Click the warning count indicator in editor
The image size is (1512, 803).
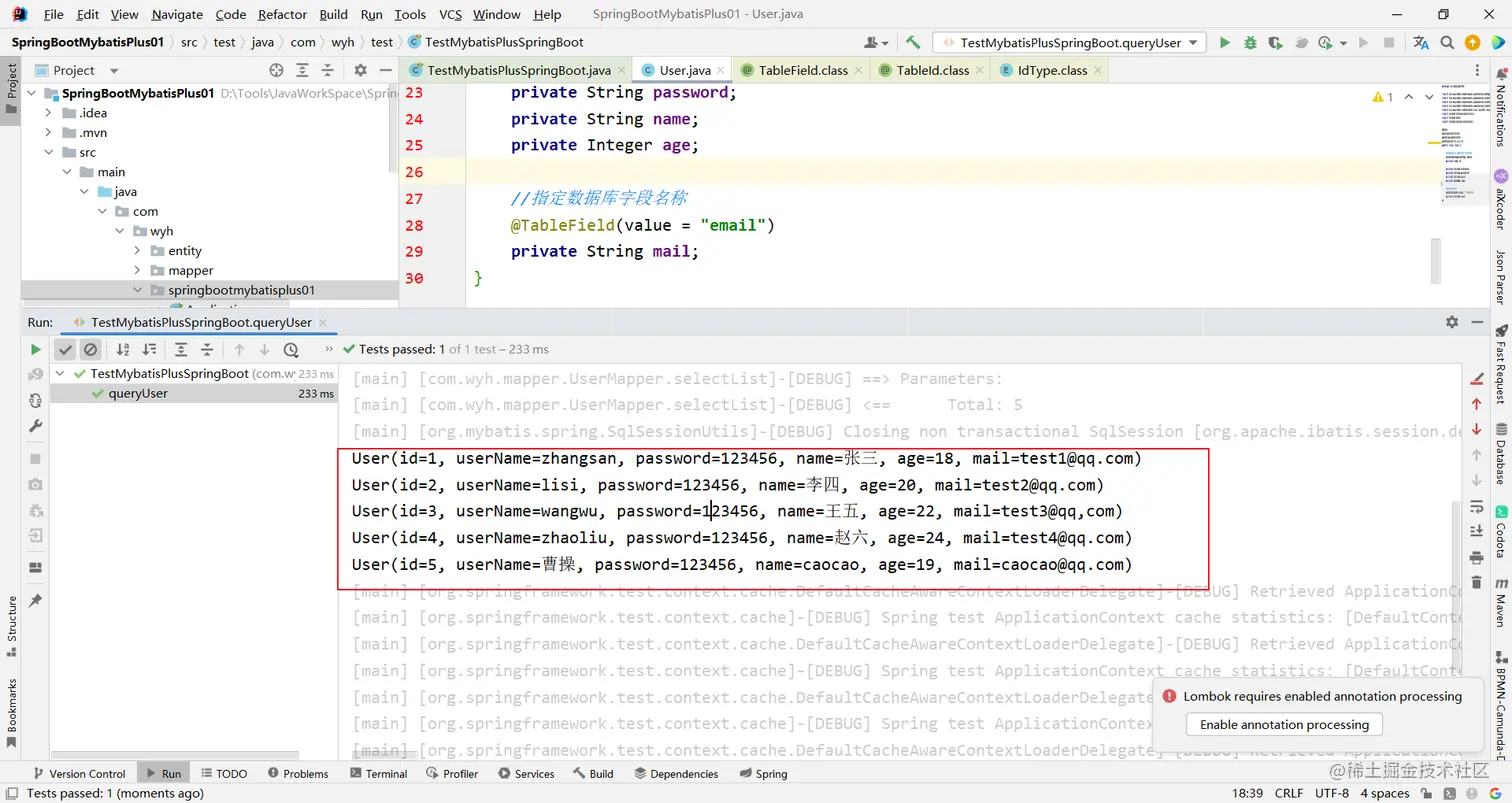(1384, 97)
